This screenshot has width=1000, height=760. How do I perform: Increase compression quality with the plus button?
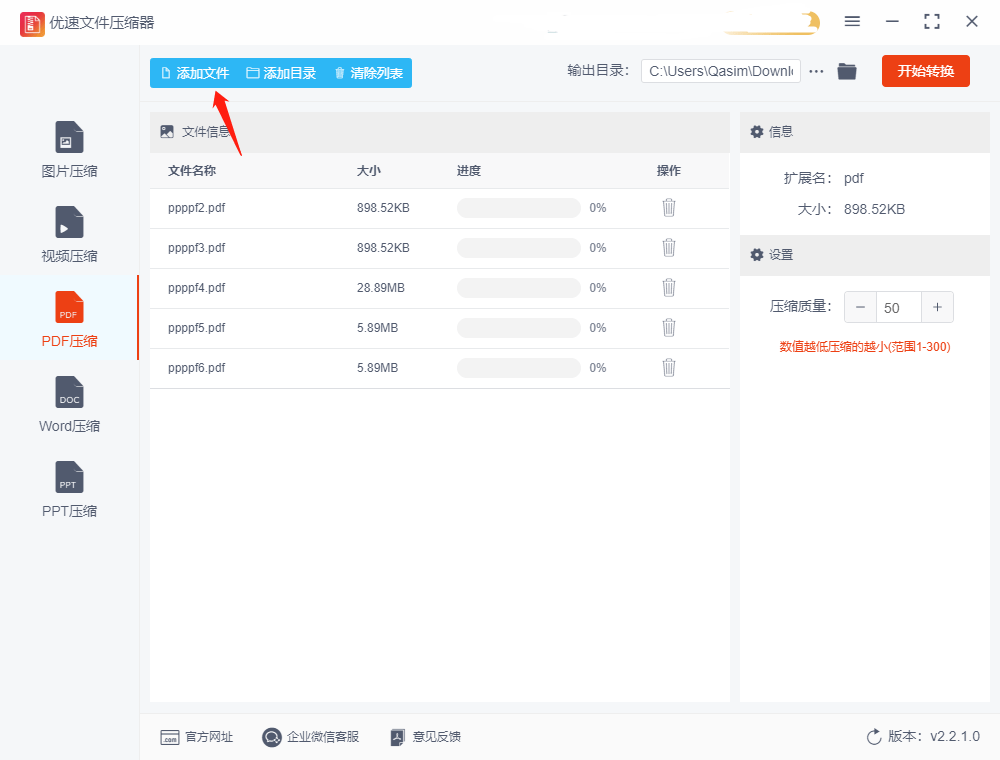point(937,307)
